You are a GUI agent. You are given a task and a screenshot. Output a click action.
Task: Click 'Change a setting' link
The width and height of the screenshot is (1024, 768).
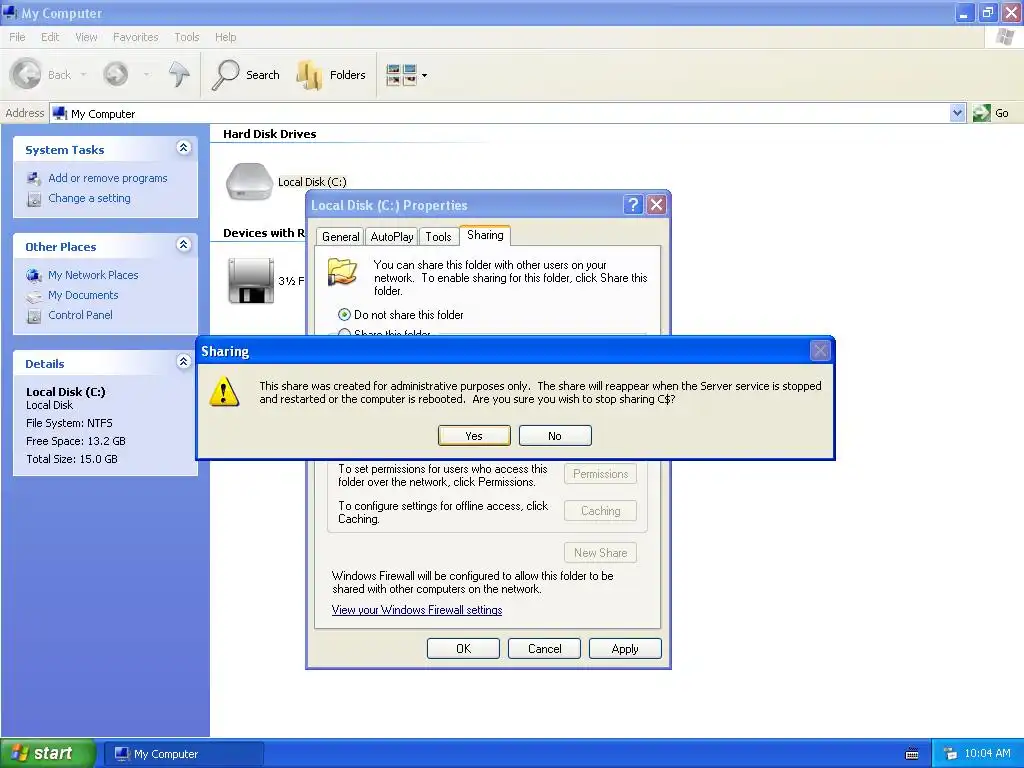pyautogui.click(x=89, y=198)
